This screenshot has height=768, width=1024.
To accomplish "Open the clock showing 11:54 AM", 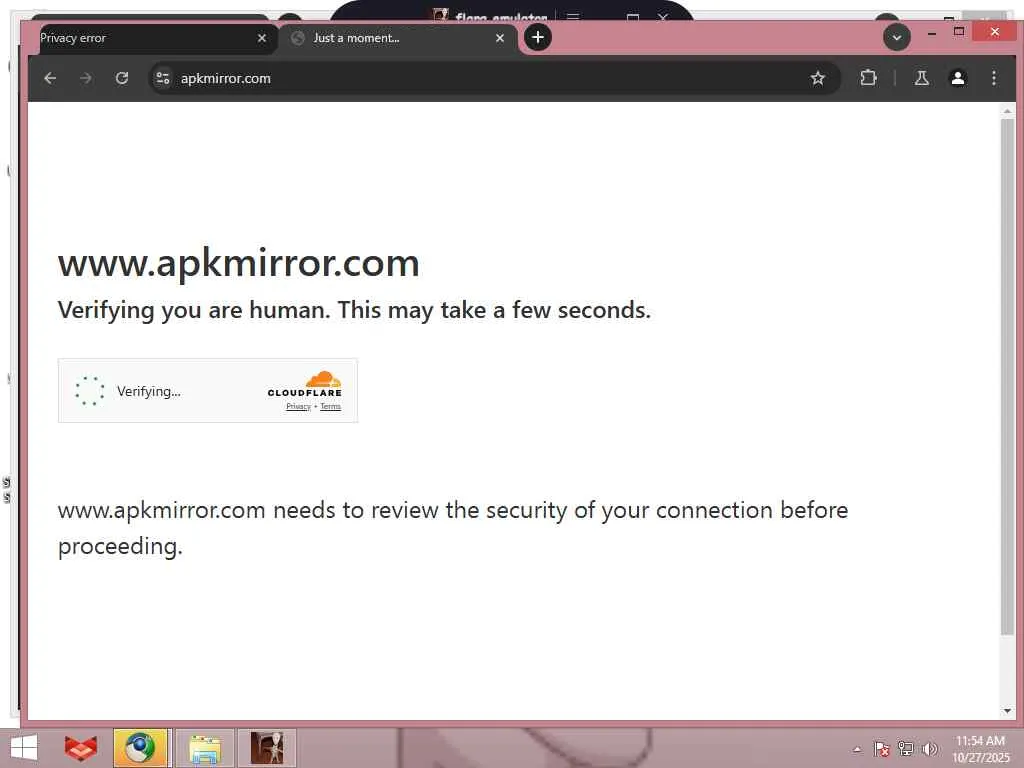I will click(980, 749).
